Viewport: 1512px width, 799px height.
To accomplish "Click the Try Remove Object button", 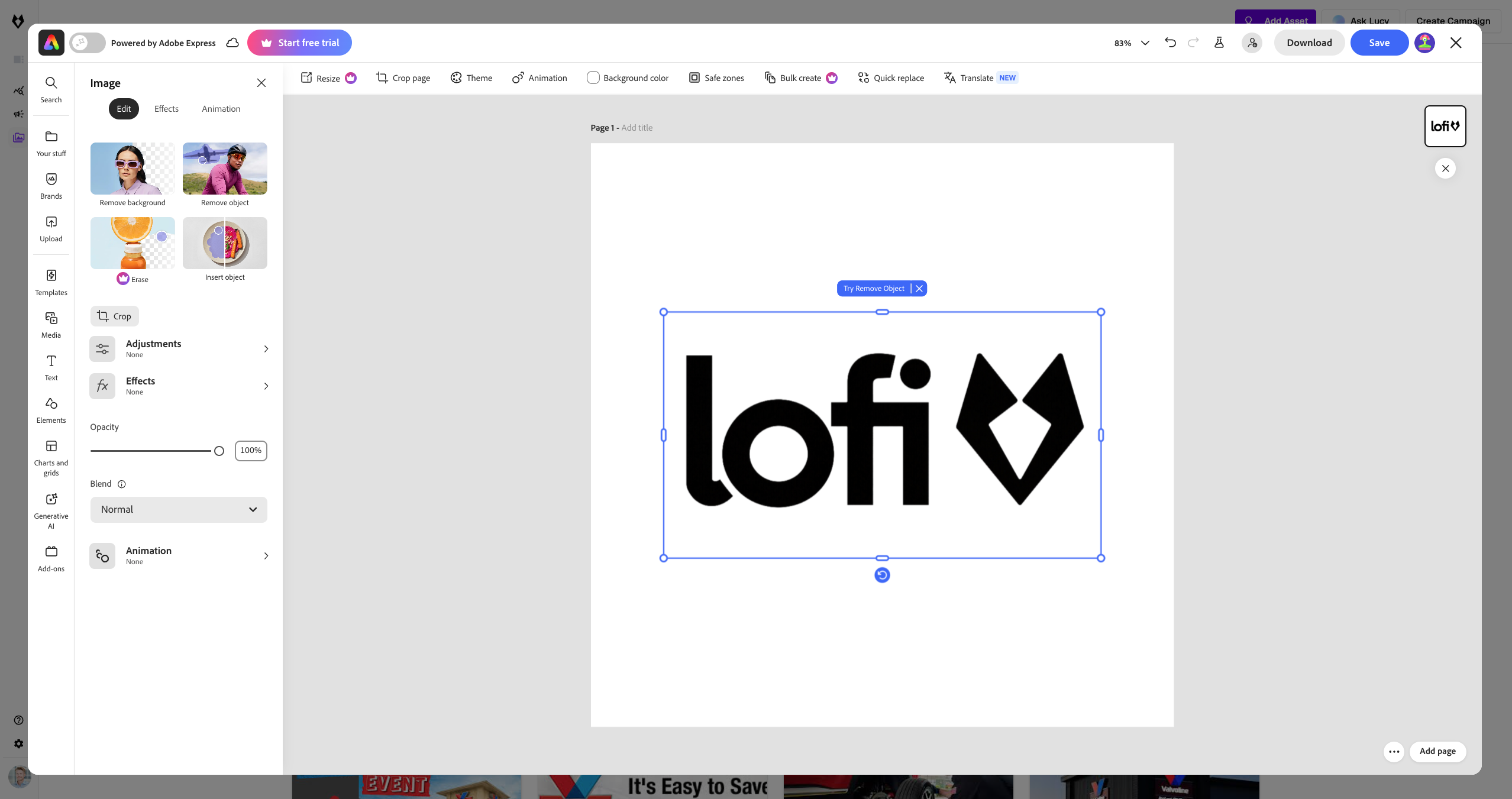I will (874, 288).
